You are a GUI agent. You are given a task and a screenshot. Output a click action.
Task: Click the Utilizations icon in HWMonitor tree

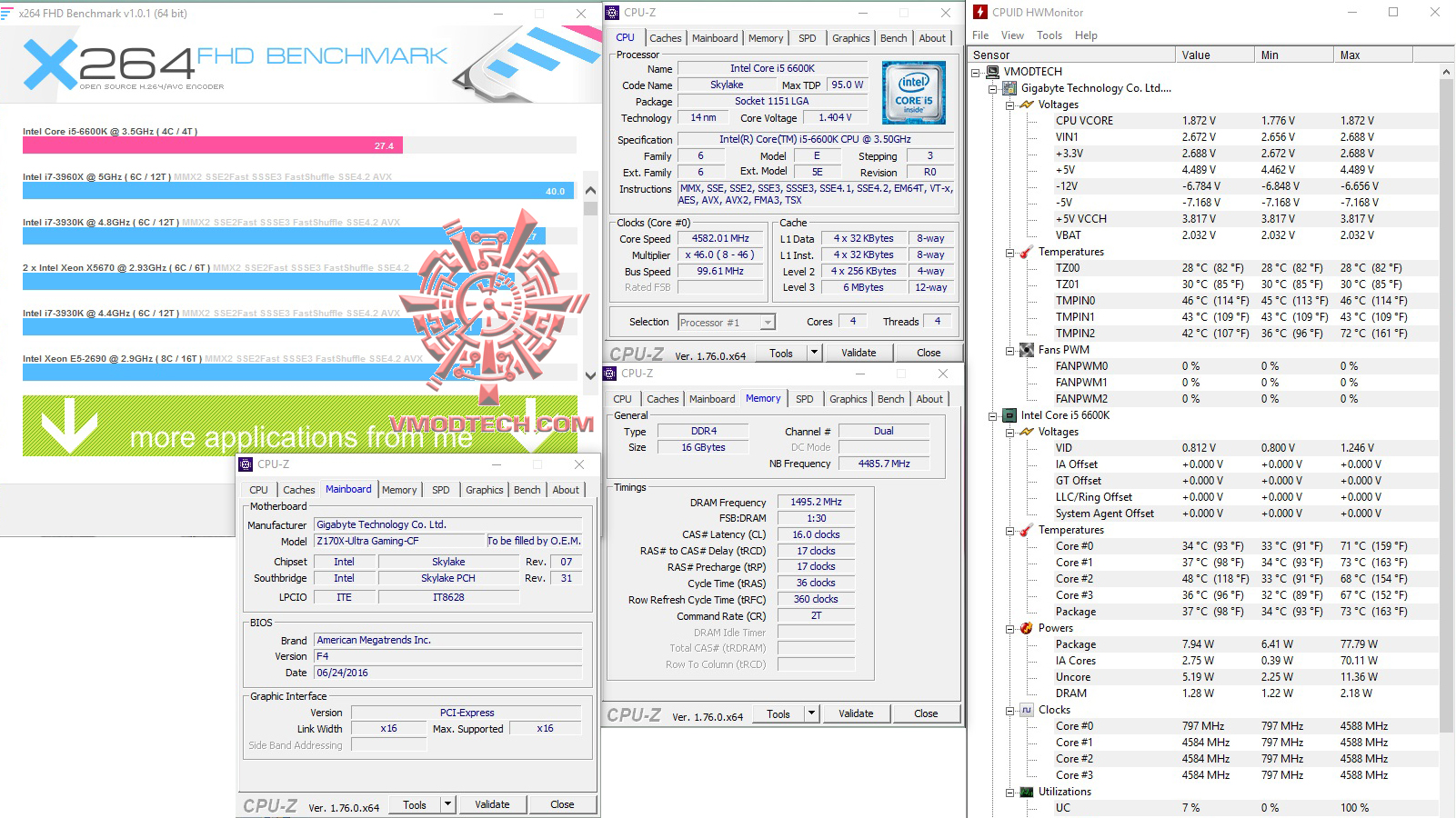(x=1026, y=792)
